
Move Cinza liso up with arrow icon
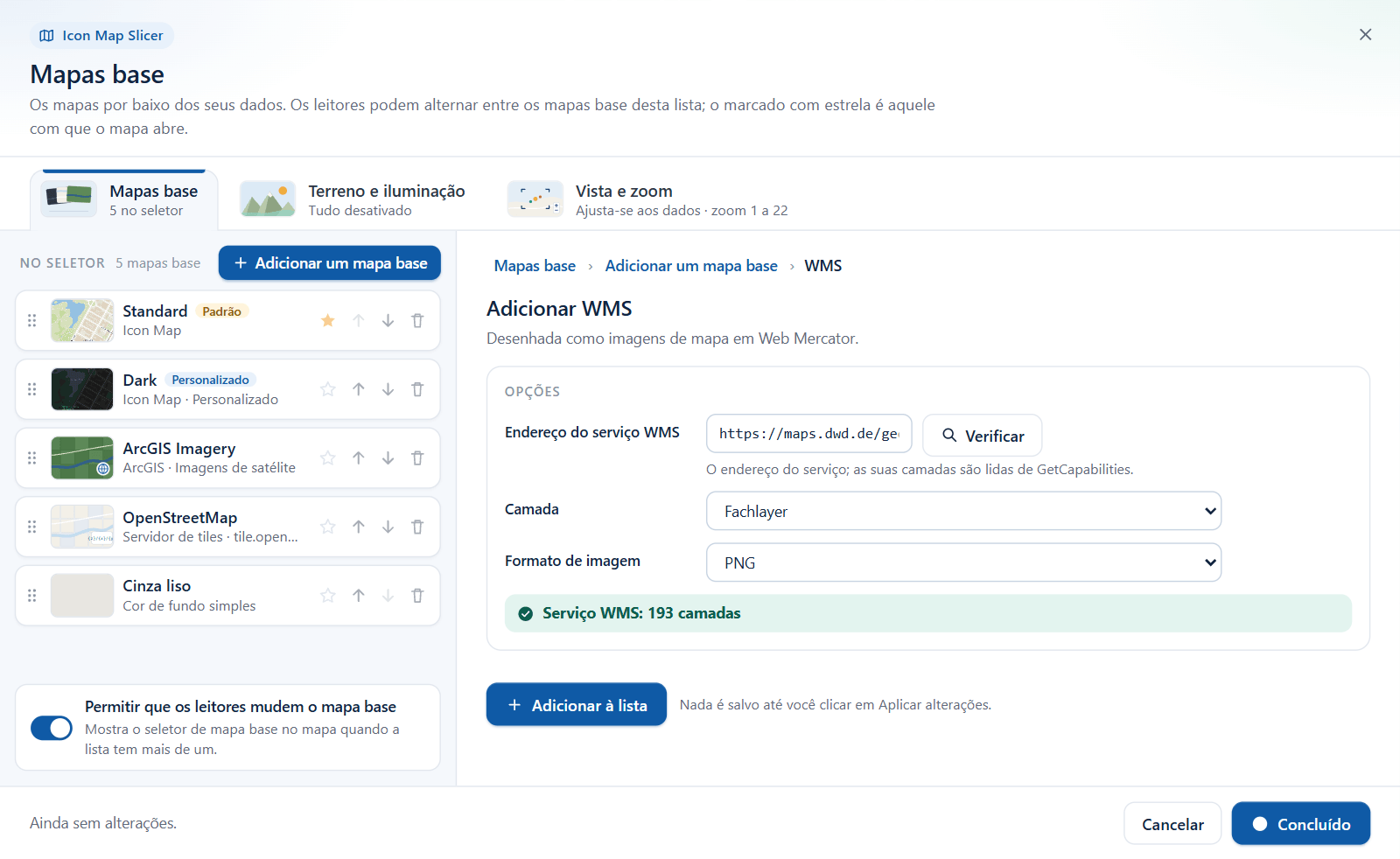[359, 596]
